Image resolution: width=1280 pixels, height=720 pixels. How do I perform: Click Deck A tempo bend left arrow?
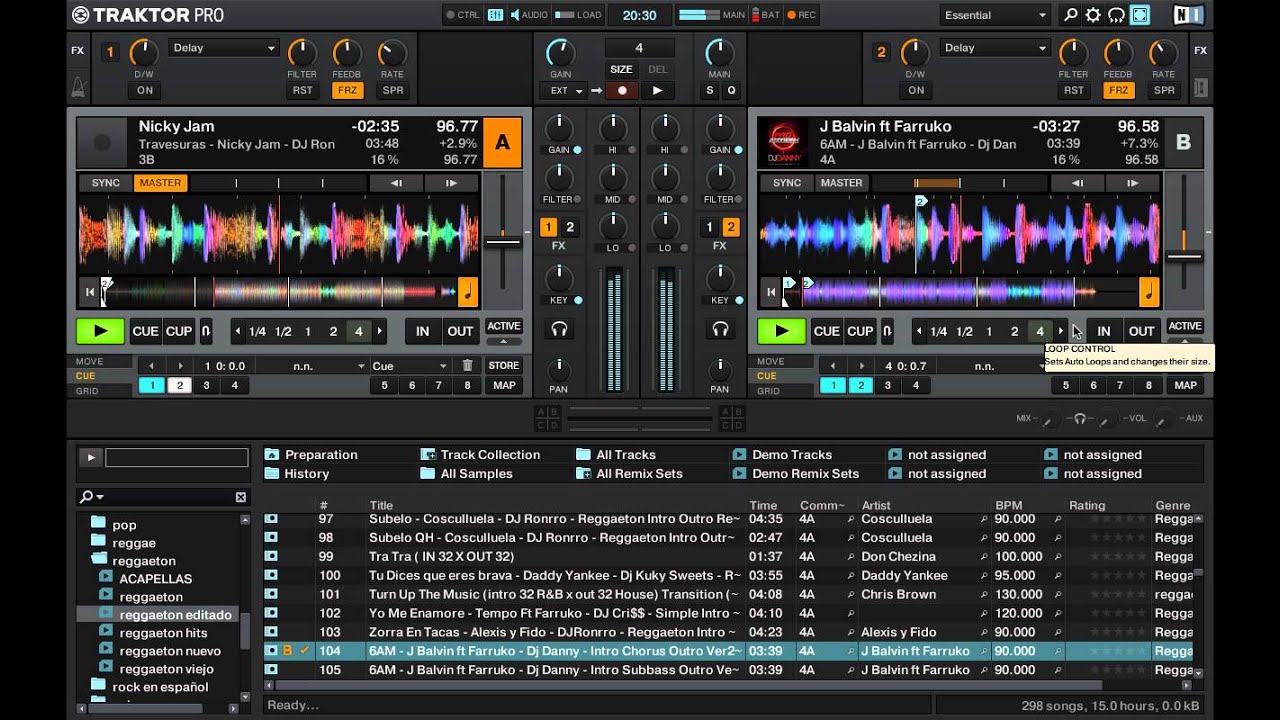pyautogui.click(x=396, y=183)
